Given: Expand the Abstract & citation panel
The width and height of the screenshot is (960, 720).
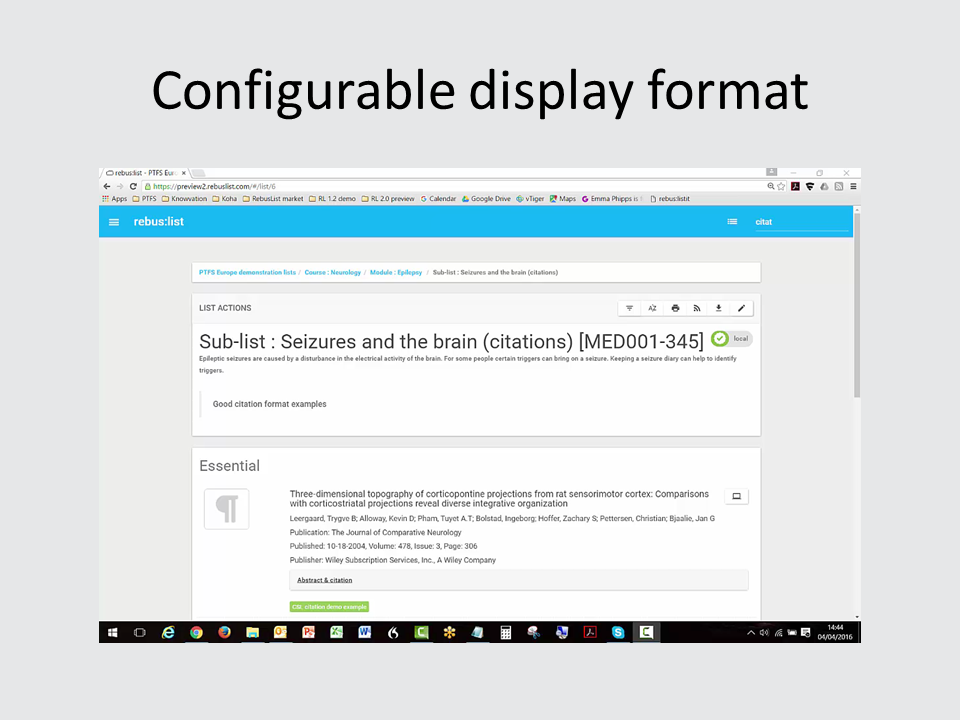Looking at the screenshot, I should (x=325, y=580).
